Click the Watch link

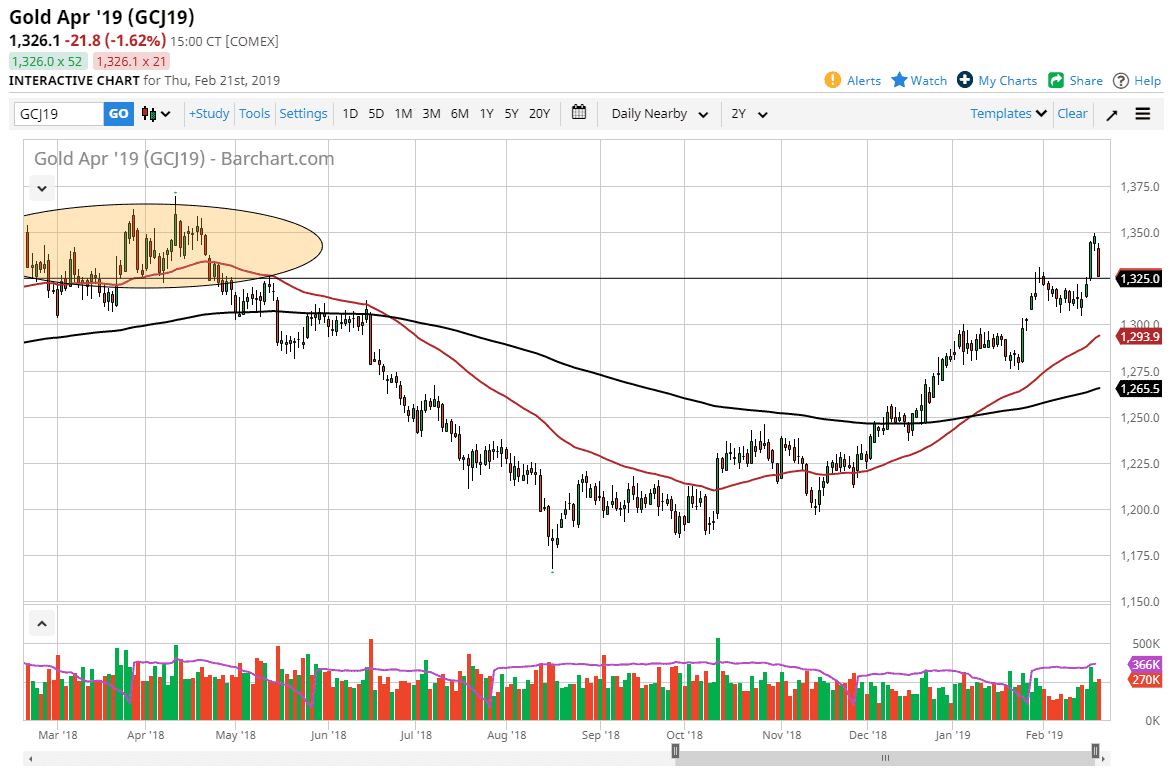pyautogui.click(x=928, y=81)
